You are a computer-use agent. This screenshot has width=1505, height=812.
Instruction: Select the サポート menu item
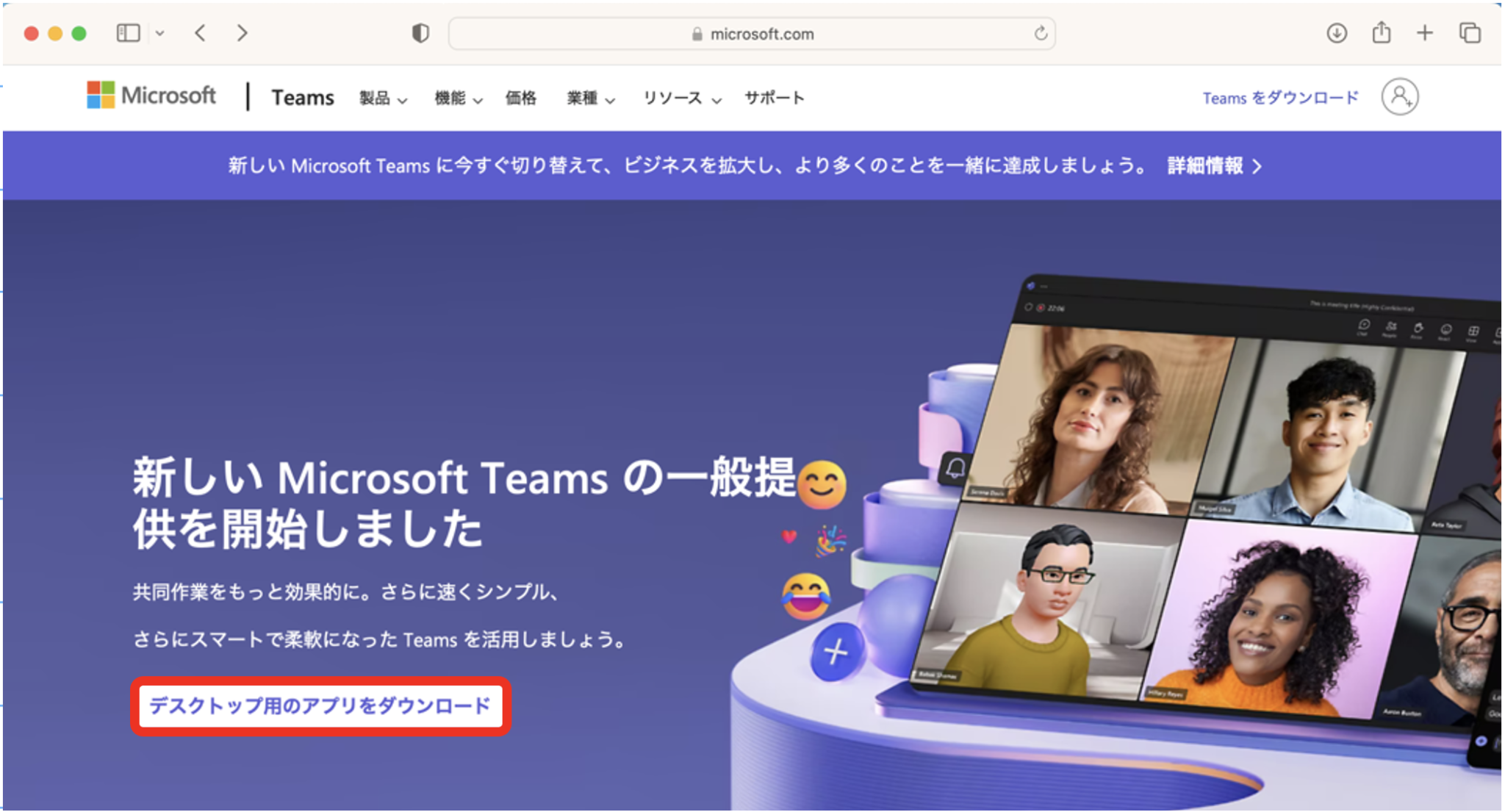(x=774, y=98)
